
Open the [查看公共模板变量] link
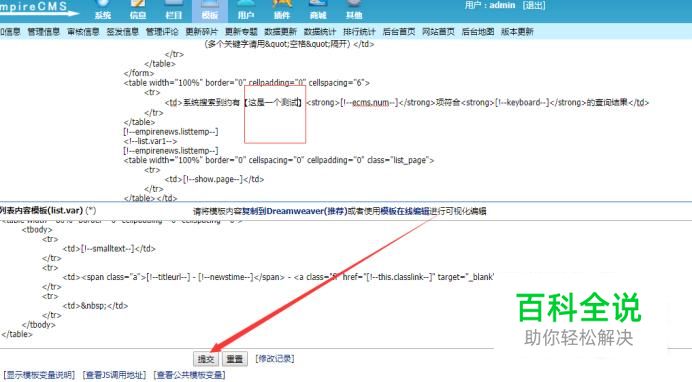coord(190,375)
